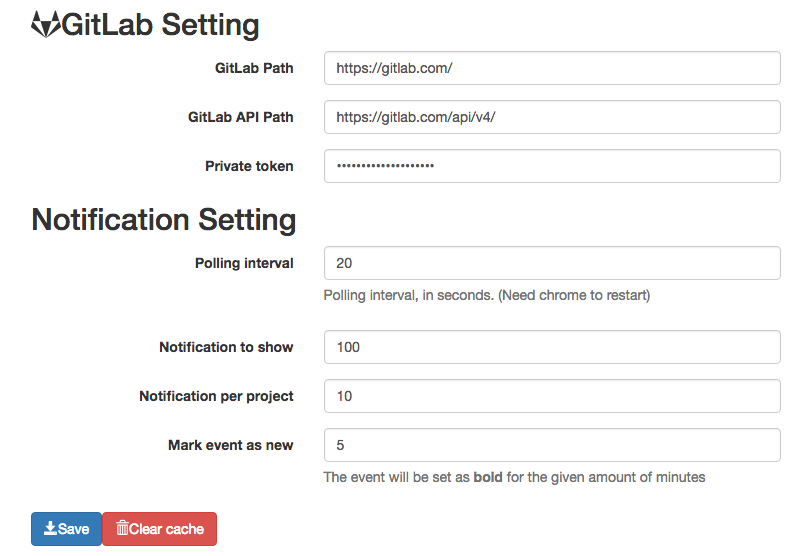Viewport: 792px width, 556px height.
Task: Click the 'GitLab API Path' label
Action: [240, 117]
